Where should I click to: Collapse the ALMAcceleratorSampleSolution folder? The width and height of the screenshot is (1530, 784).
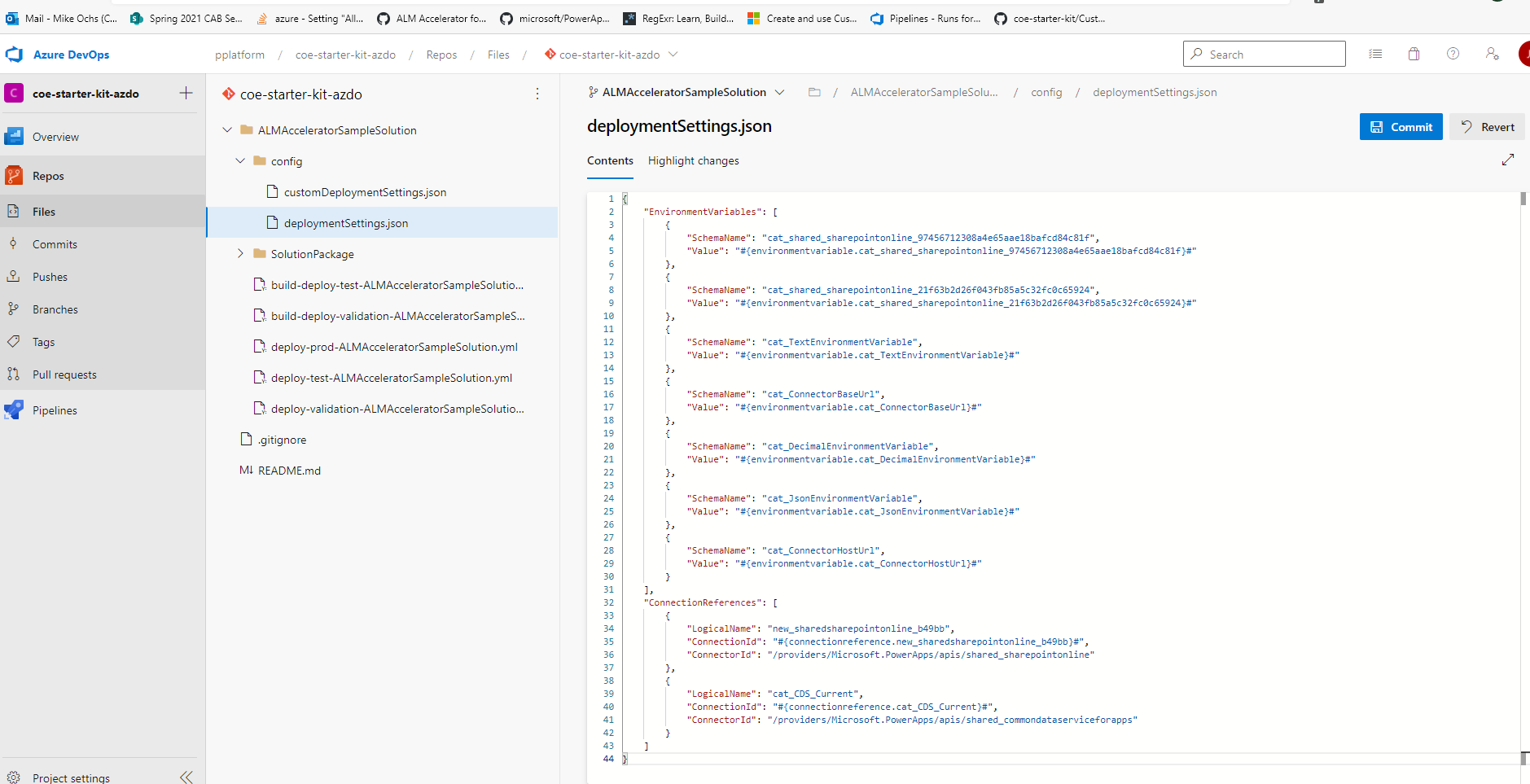click(x=227, y=129)
